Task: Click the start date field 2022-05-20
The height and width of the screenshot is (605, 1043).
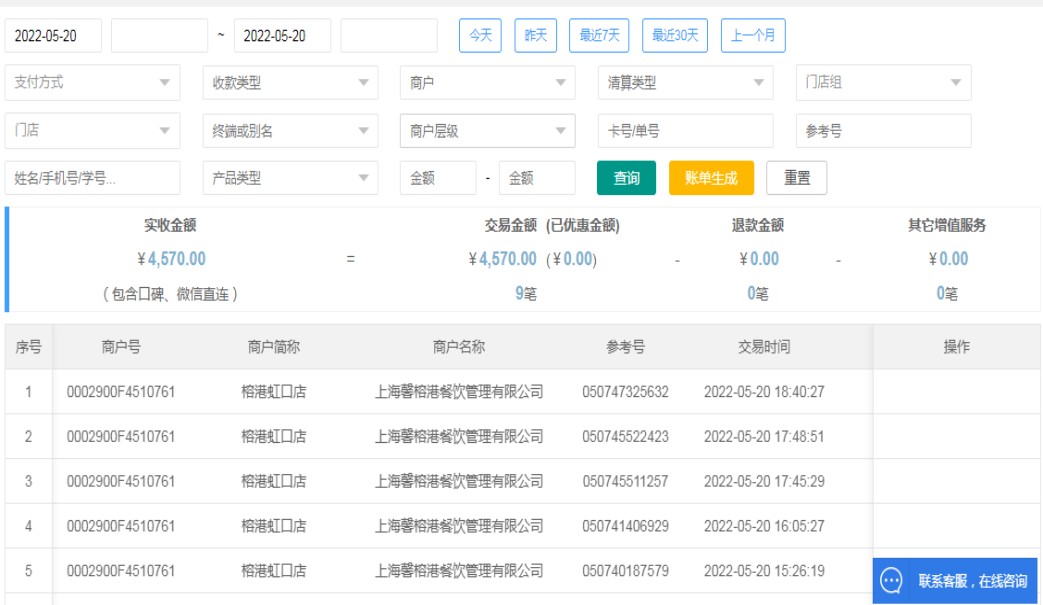Action: [54, 36]
